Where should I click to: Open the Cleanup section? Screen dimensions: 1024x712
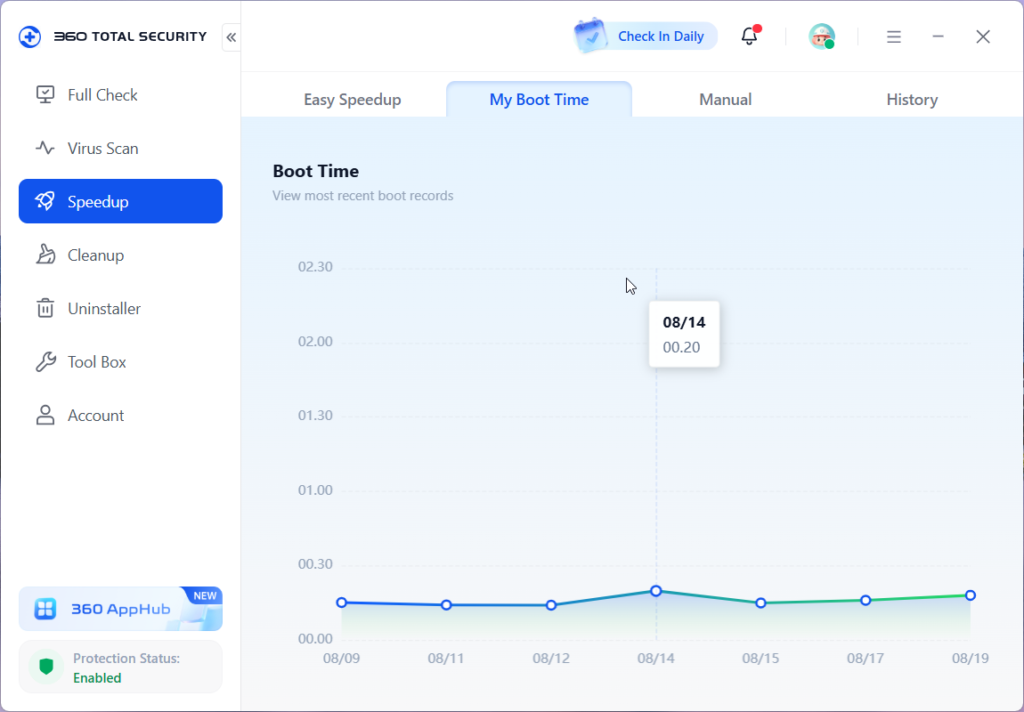point(121,255)
